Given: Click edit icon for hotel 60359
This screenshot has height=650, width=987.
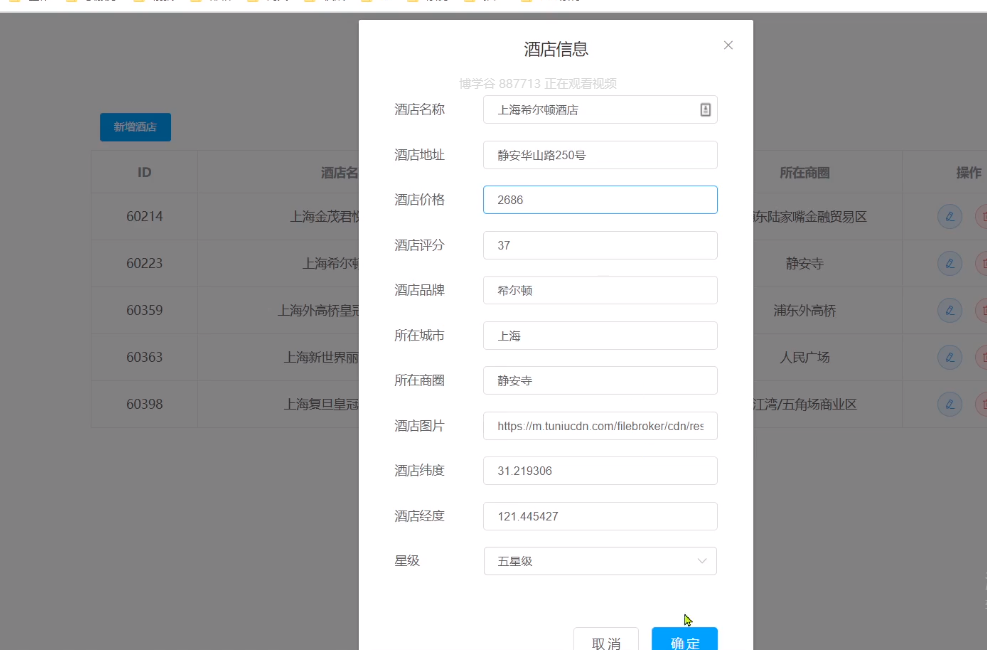Looking at the screenshot, I should 949,310.
